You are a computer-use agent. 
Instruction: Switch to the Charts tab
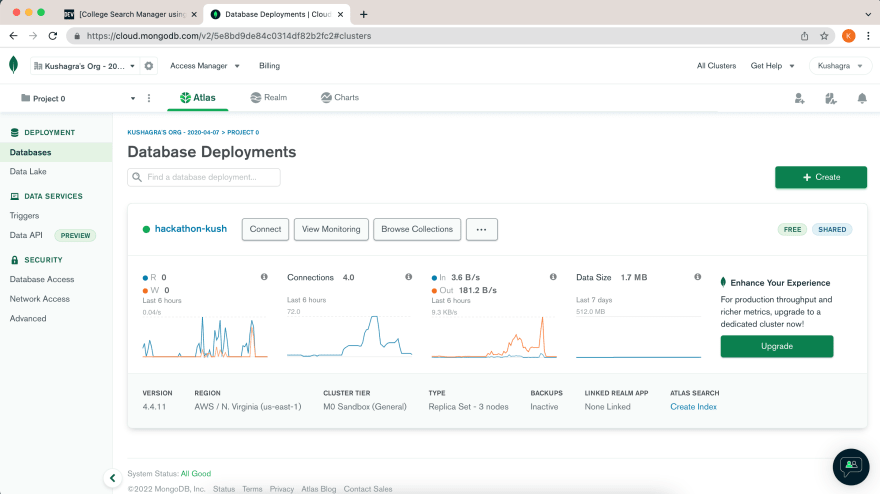click(340, 98)
